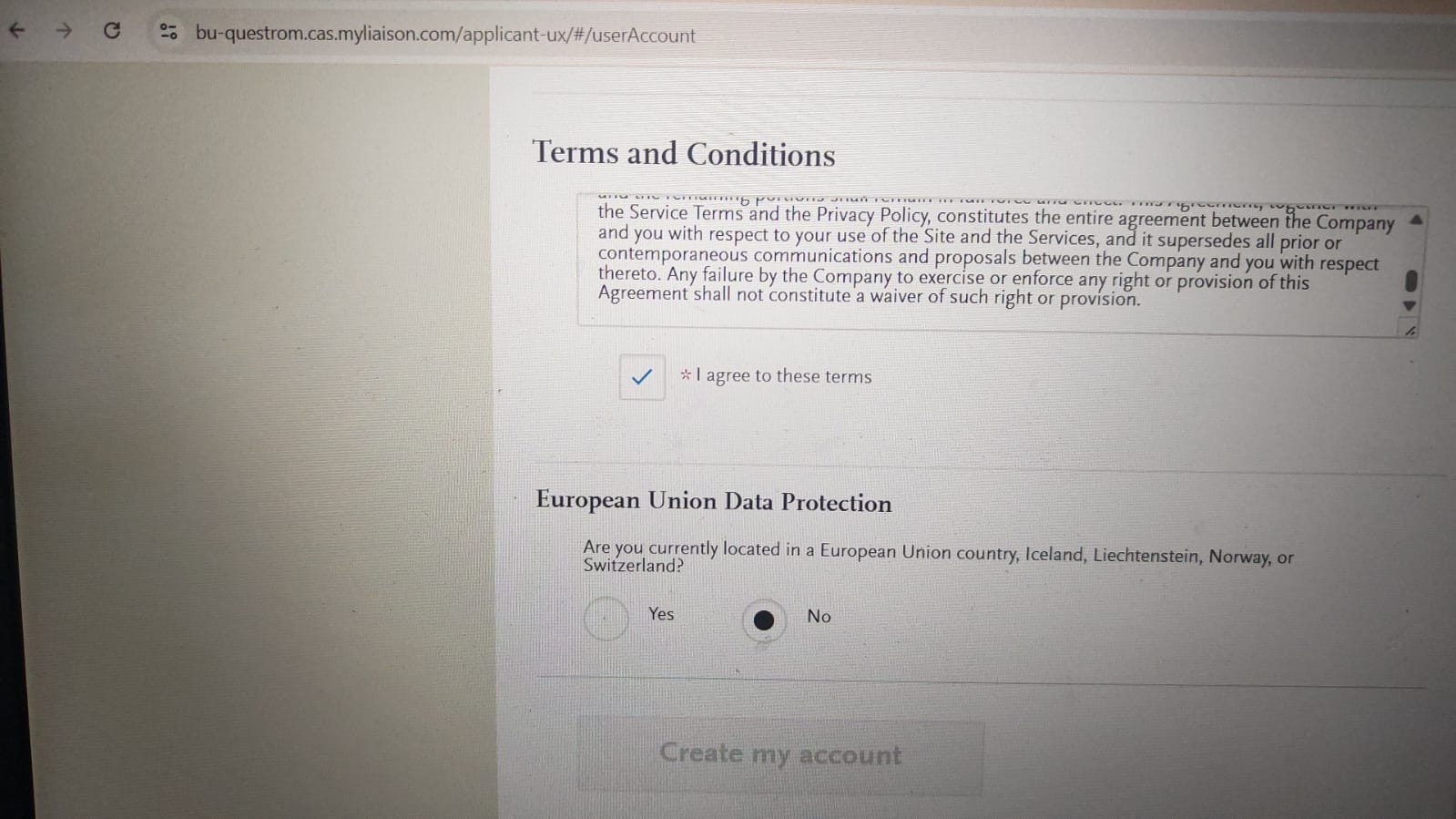Click the address bar URL

pos(444,35)
